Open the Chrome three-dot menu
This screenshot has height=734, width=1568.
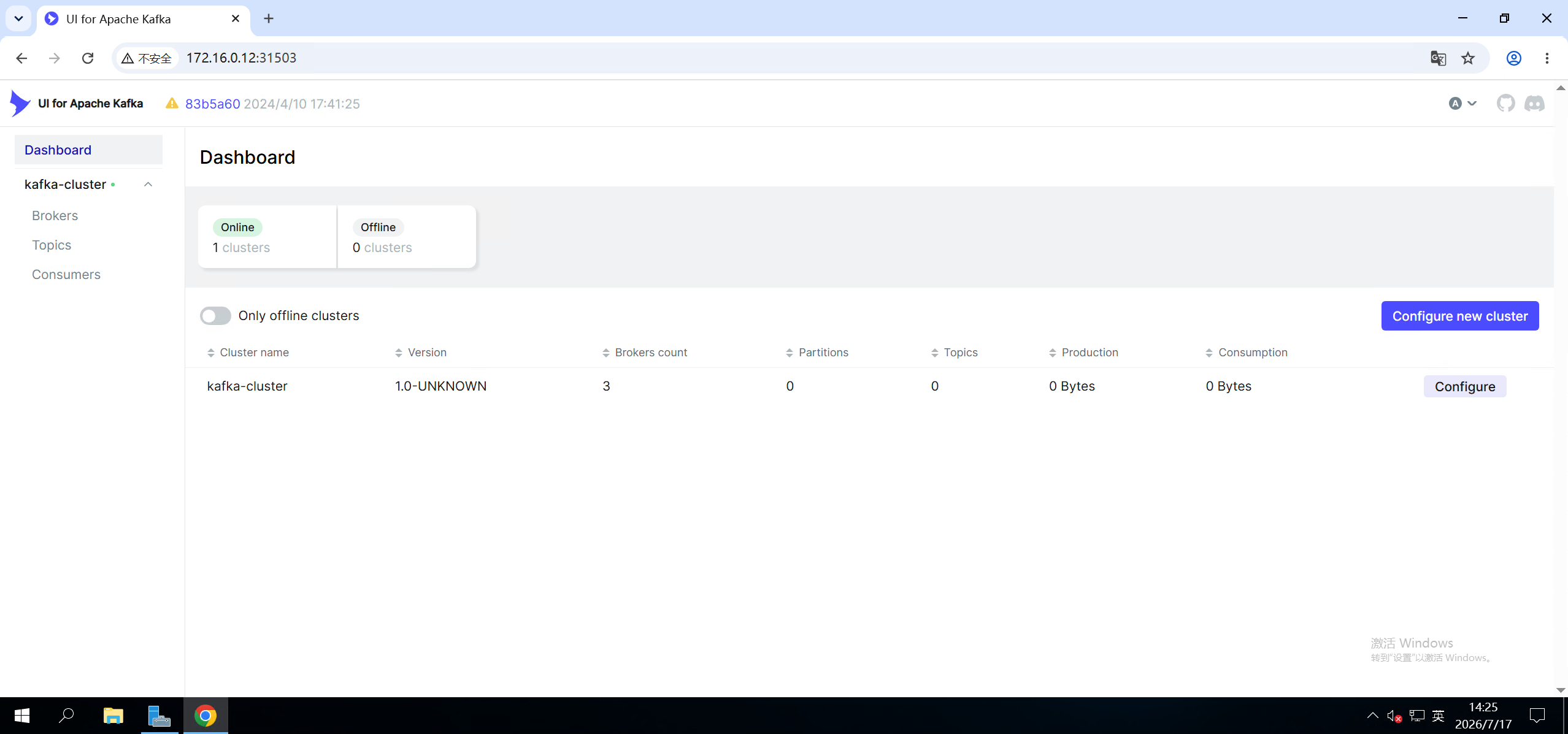1547,58
